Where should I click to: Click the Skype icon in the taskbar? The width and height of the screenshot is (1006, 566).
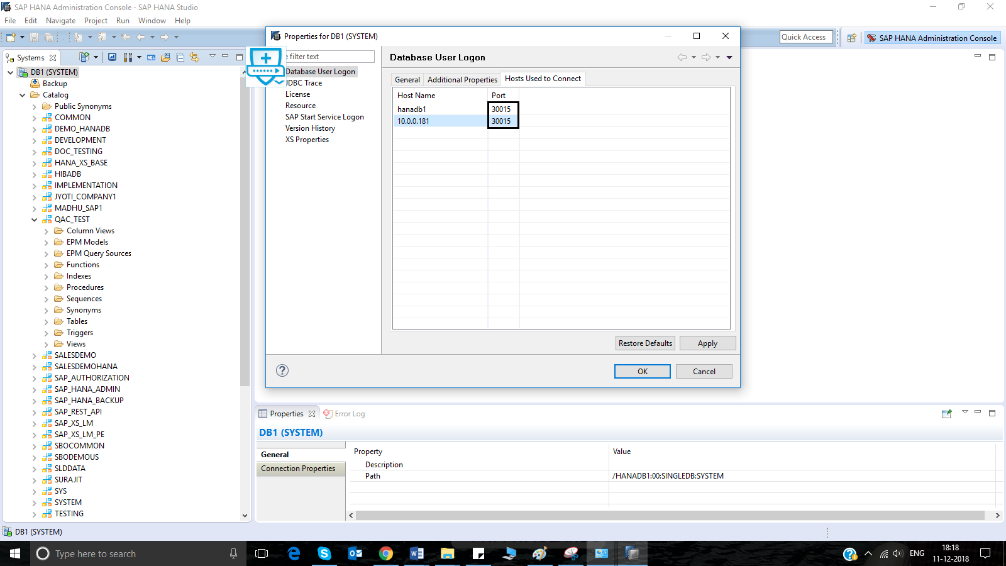tap(324, 553)
